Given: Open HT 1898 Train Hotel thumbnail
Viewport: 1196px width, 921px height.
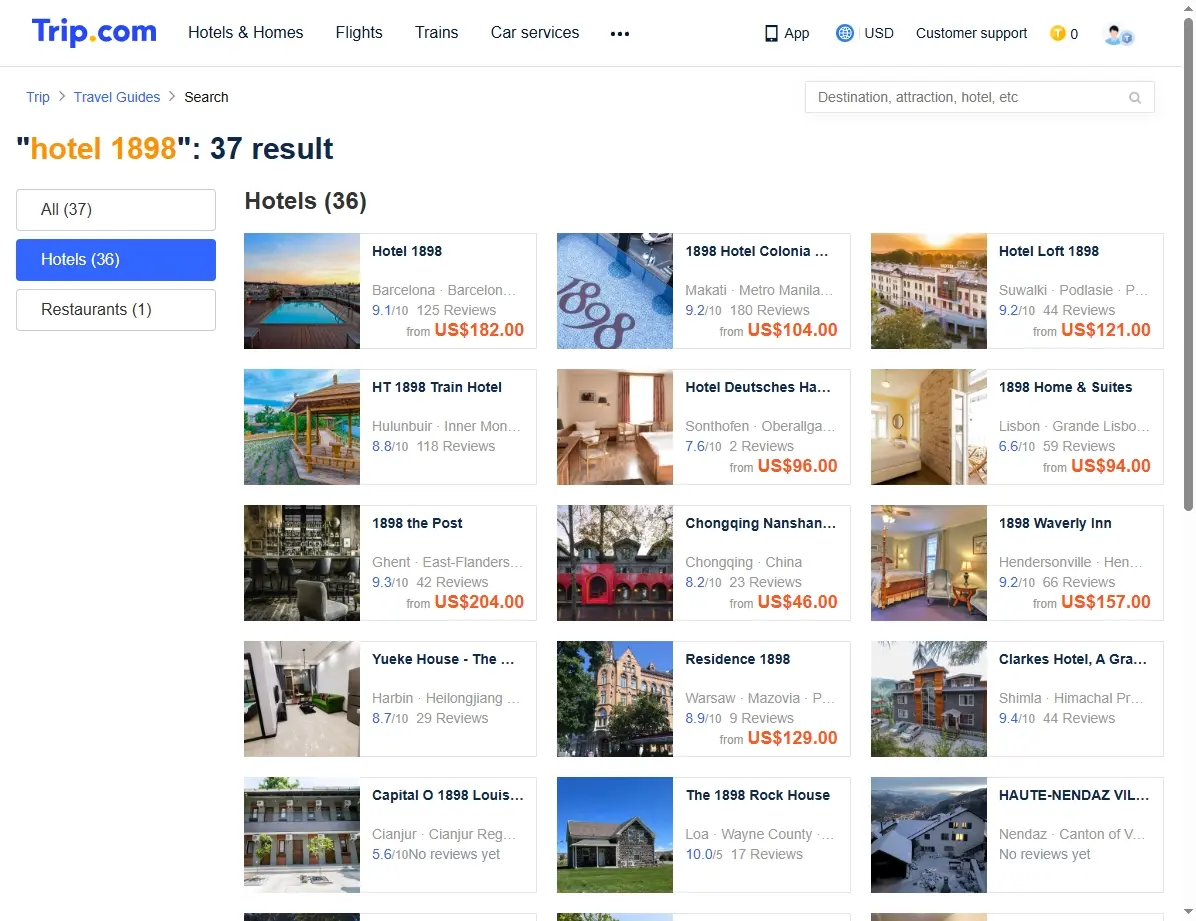Looking at the screenshot, I should click(x=302, y=427).
